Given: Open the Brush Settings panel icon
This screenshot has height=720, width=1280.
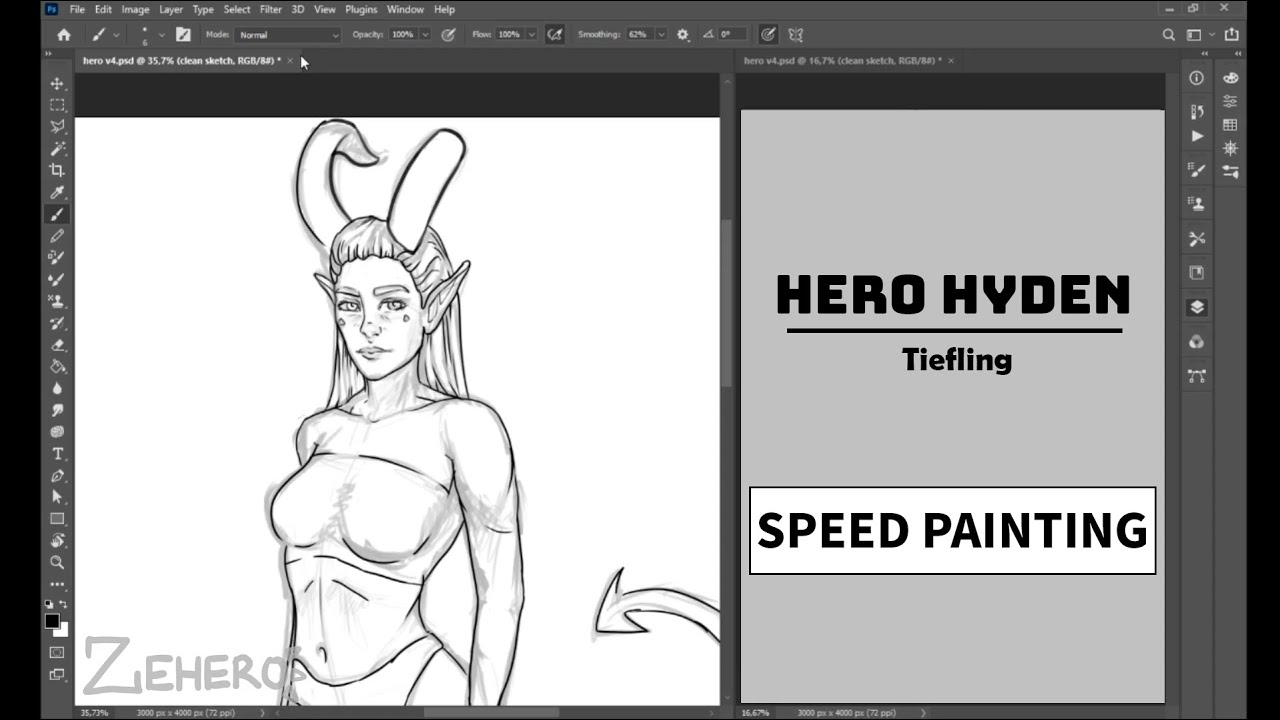Looking at the screenshot, I should (x=1196, y=170).
